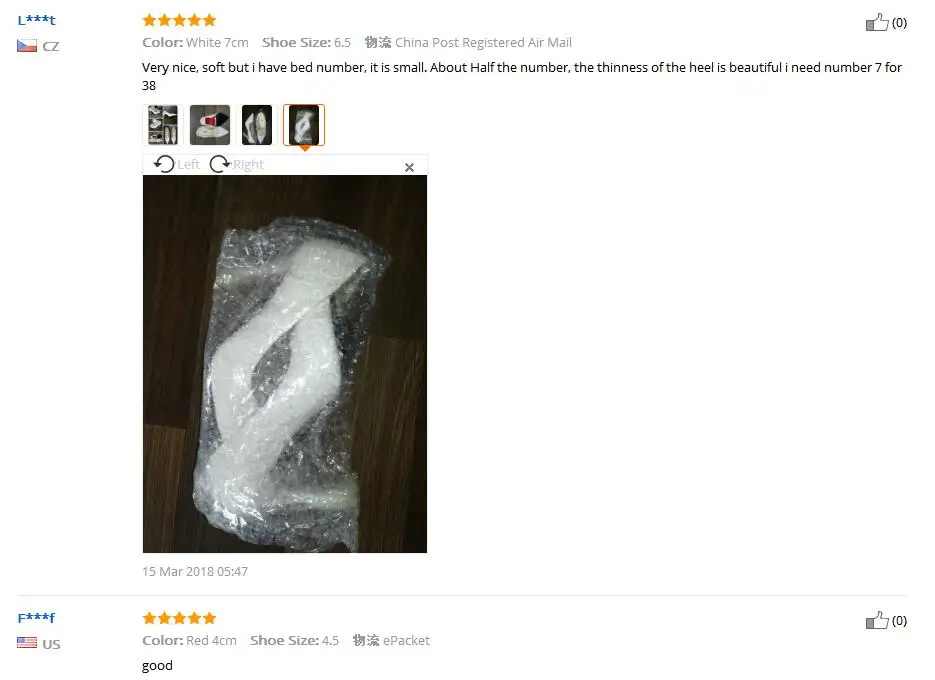Image resolution: width=935 pixels, height=680 pixels.
Task: Open the first review thumbnail of shoe collage
Action: coord(163,125)
